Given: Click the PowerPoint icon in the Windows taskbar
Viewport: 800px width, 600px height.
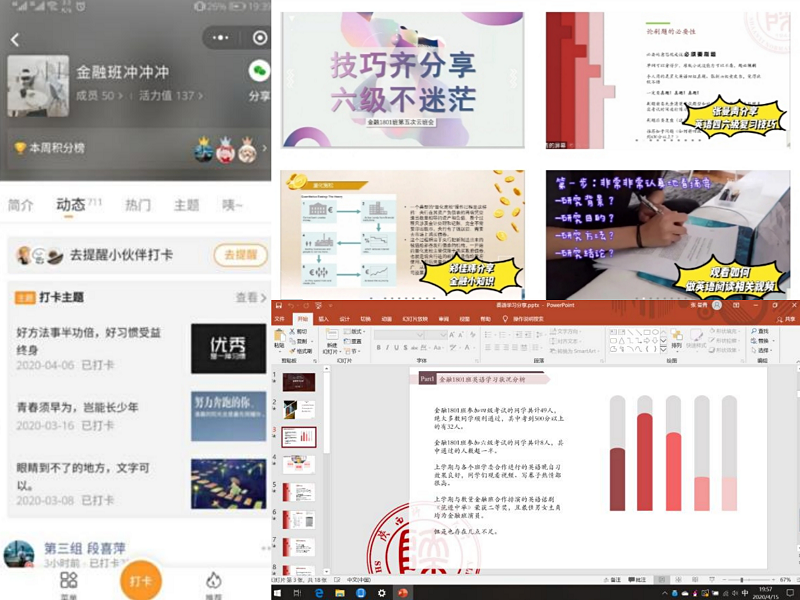Looking at the screenshot, I should click(x=403, y=593).
